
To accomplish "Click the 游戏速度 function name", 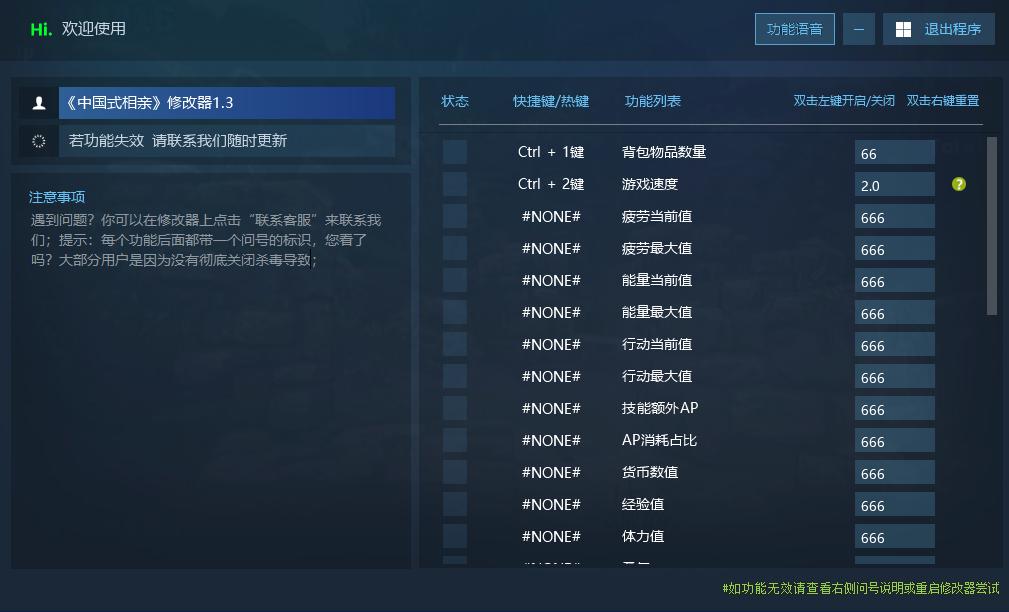I will click(649, 184).
